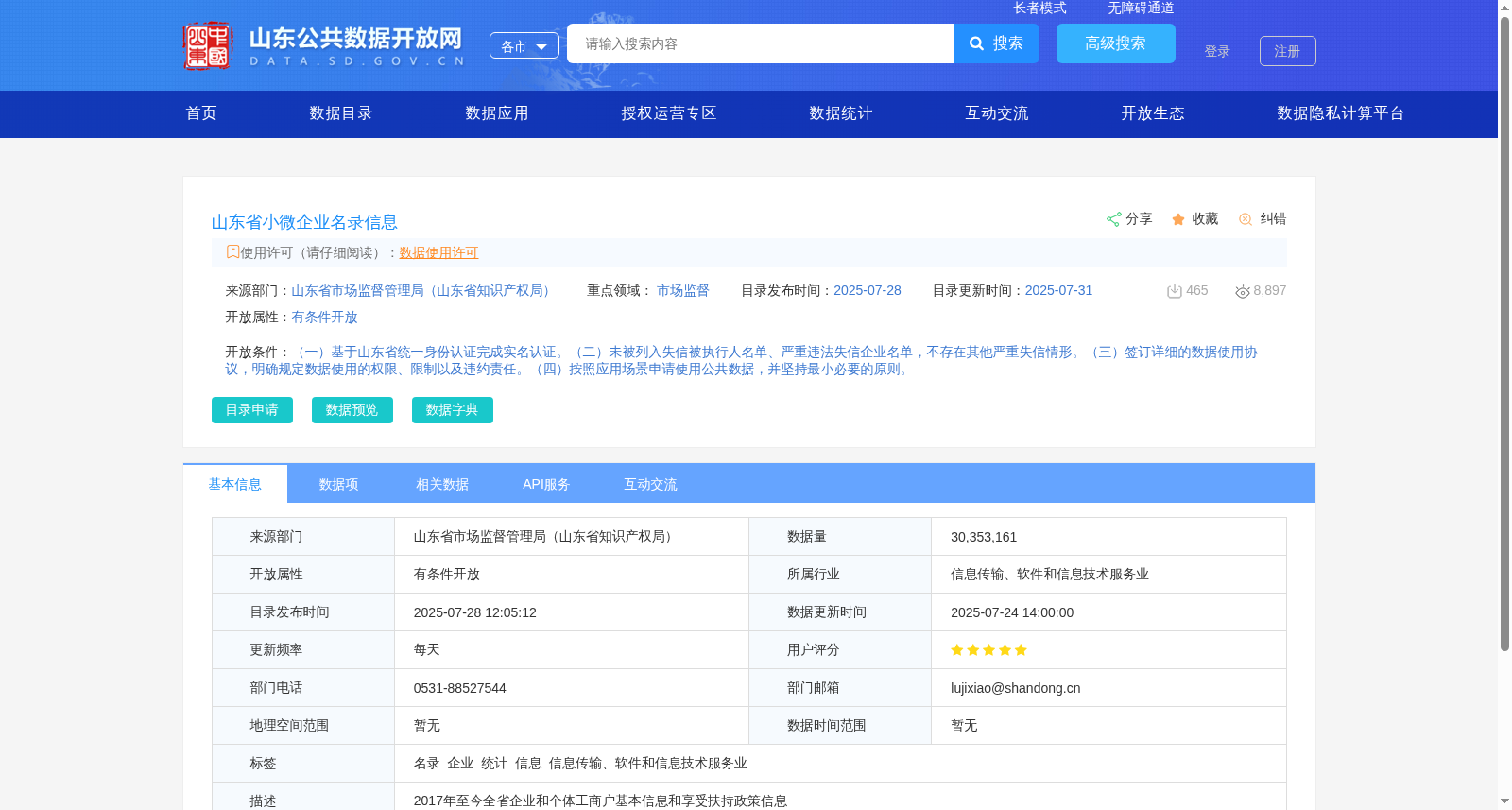Click the scrollbar down arrow
Viewport: 1512px width, 810px height.
[x=1504, y=801]
